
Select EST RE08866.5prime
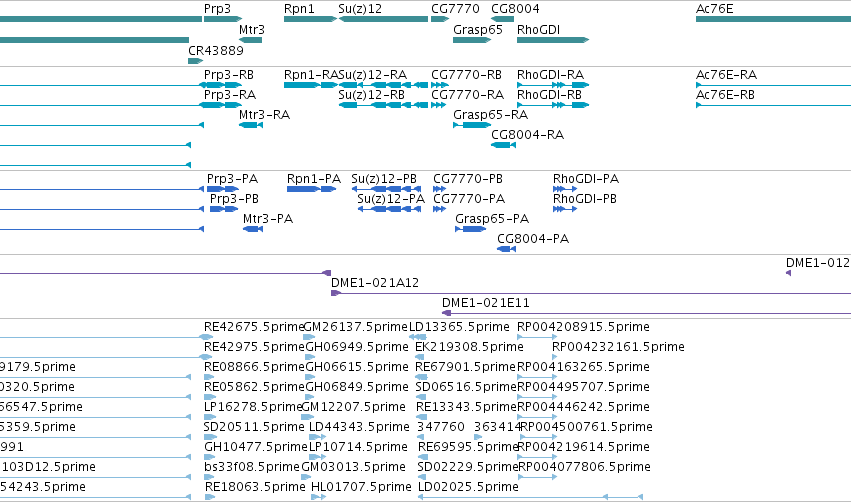(x=253, y=367)
